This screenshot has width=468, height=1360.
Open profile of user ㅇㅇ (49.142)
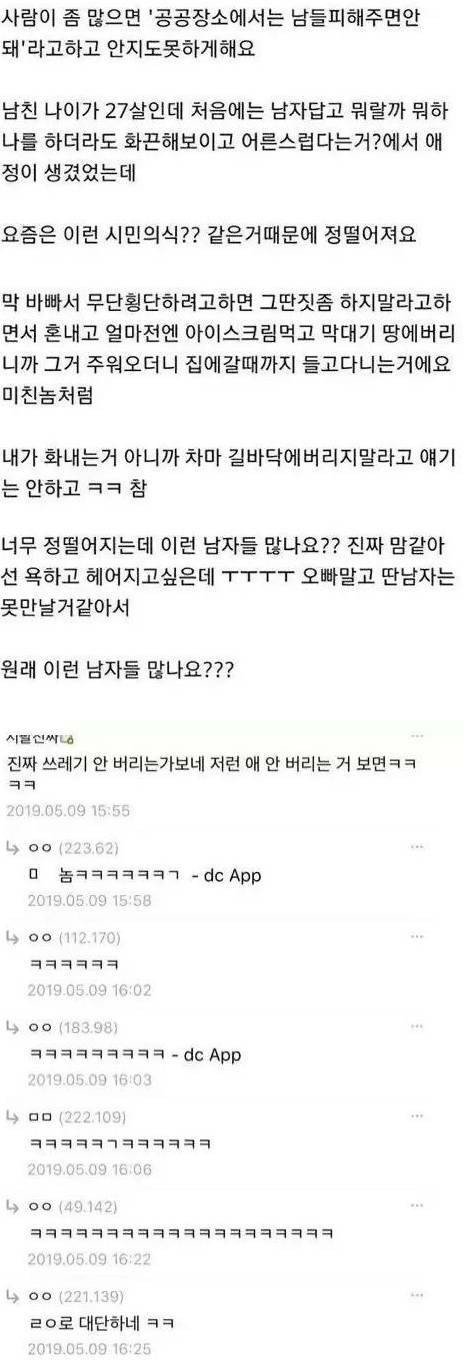[70, 1206]
